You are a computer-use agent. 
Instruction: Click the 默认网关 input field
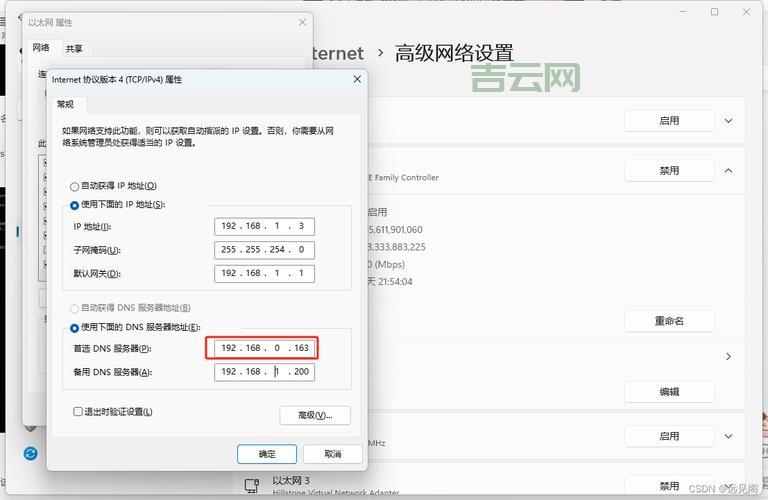coord(264,273)
